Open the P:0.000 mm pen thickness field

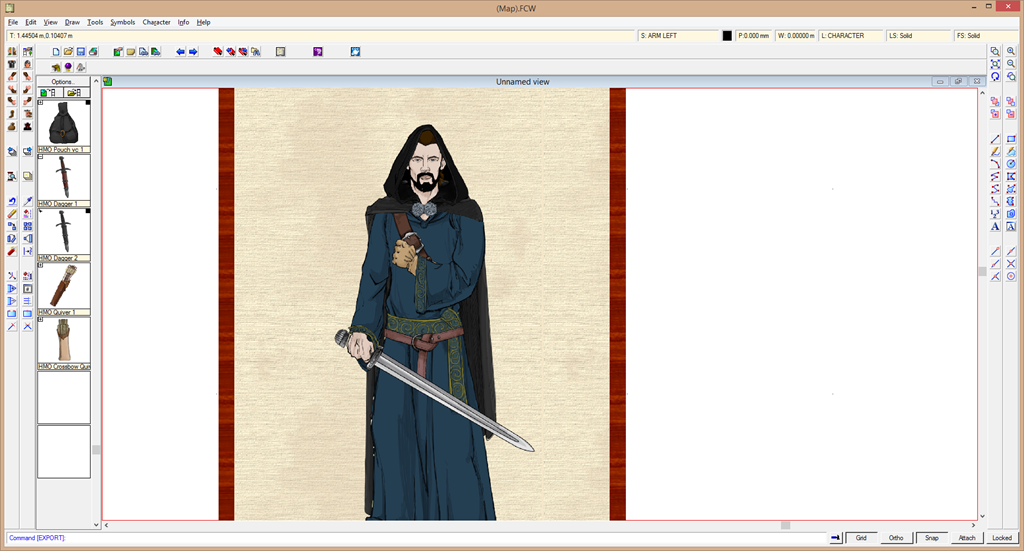click(754, 36)
